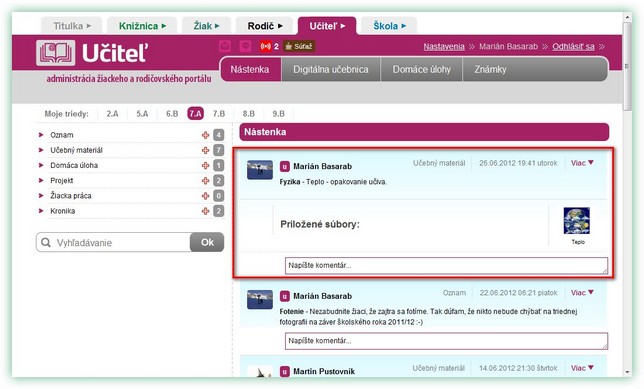Viewport: 644px width, 389px height.
Task: Expand the Učebný materiál category arrow
Action: tap(41, 150)
